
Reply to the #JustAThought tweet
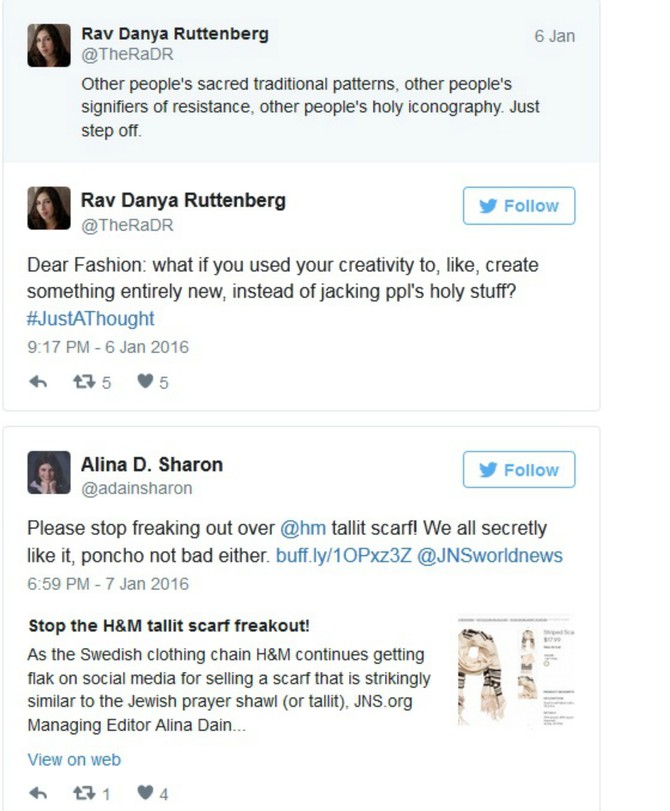coord(38,382)
